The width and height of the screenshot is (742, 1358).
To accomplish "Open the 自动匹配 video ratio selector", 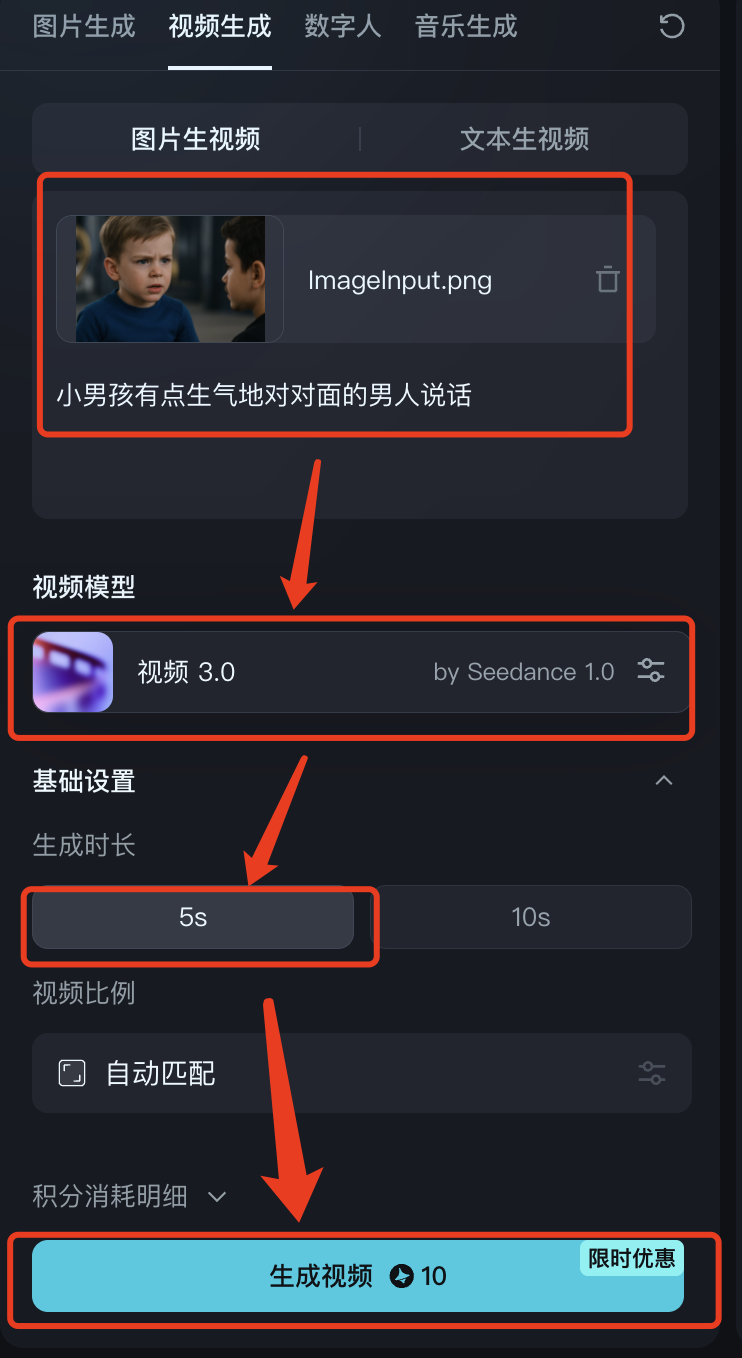I will click(362, 1073).
